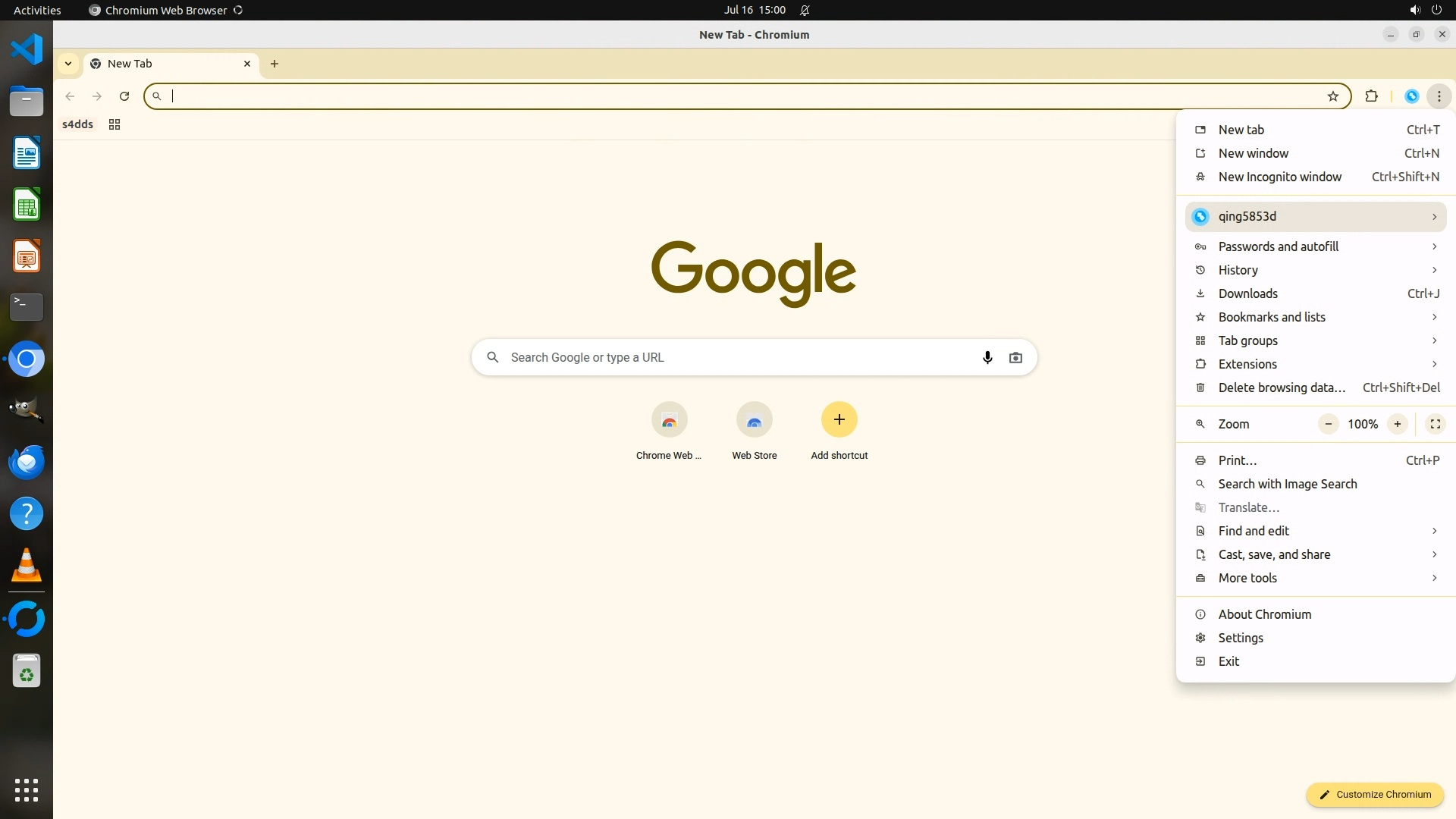The image size is (1456, 819).
Task: Open the tab search dropdown arrow
Action: click(68, 64)
